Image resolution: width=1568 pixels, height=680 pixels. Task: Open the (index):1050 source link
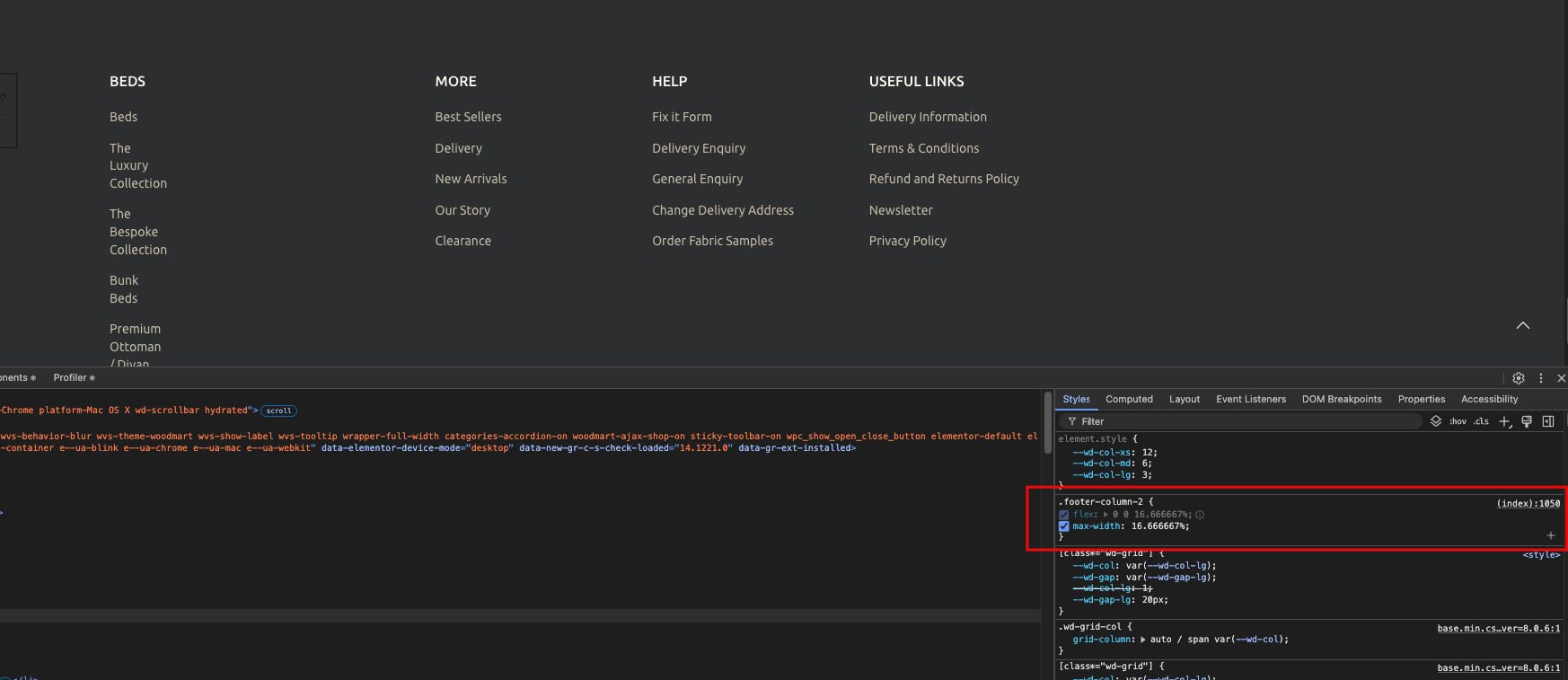1528,503
